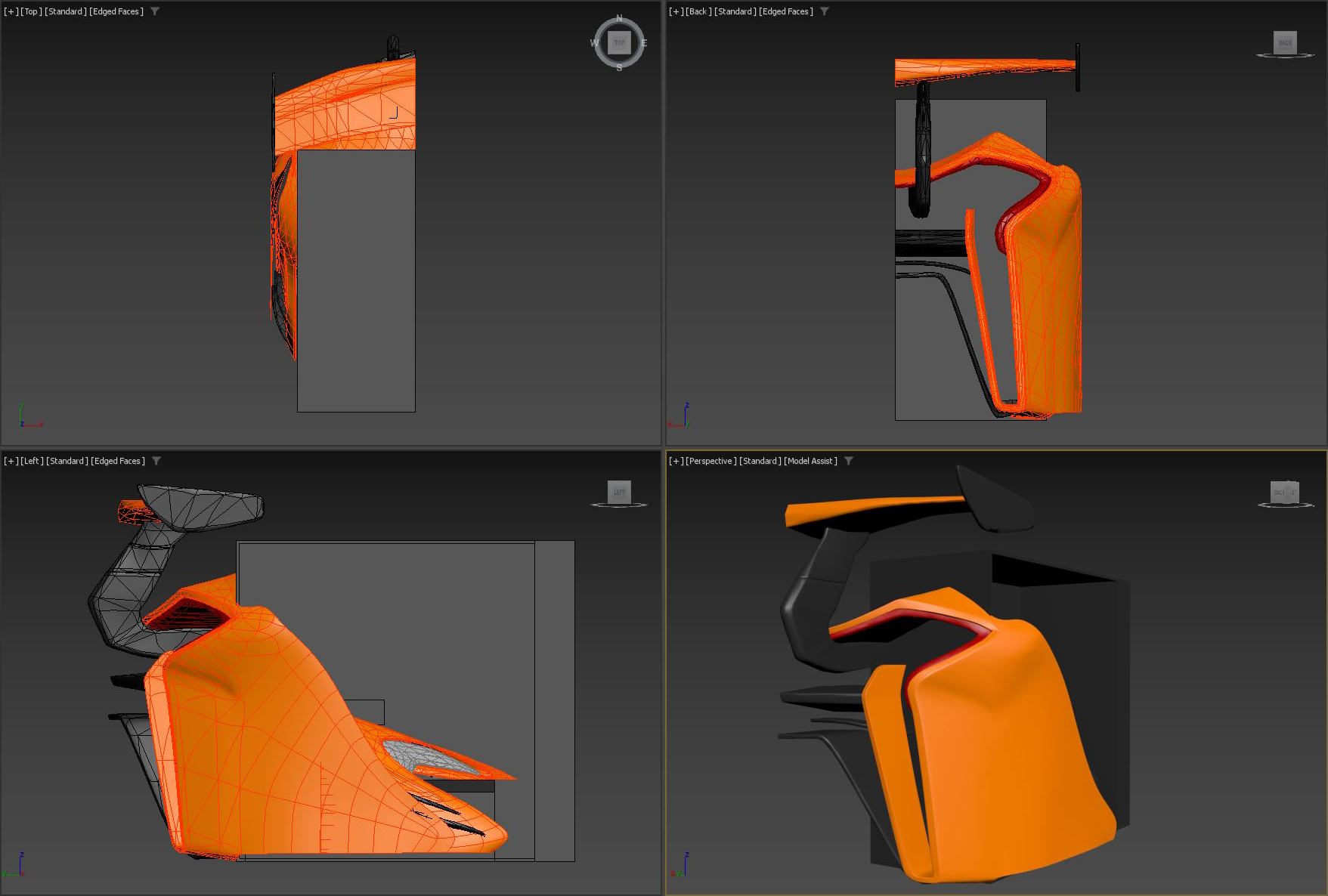Viewport: 1328px width, 896px height.
Task: Open the [+] menu in Left viewport
Action: 11,461
